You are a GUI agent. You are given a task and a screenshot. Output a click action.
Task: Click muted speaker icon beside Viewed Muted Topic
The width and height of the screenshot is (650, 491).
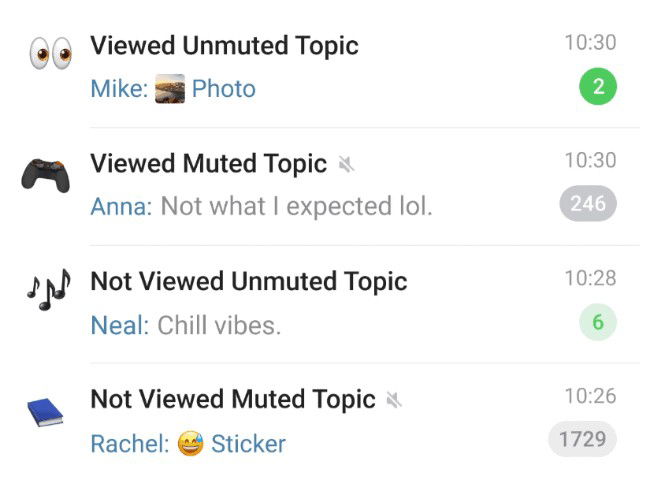tap(347, 163)
